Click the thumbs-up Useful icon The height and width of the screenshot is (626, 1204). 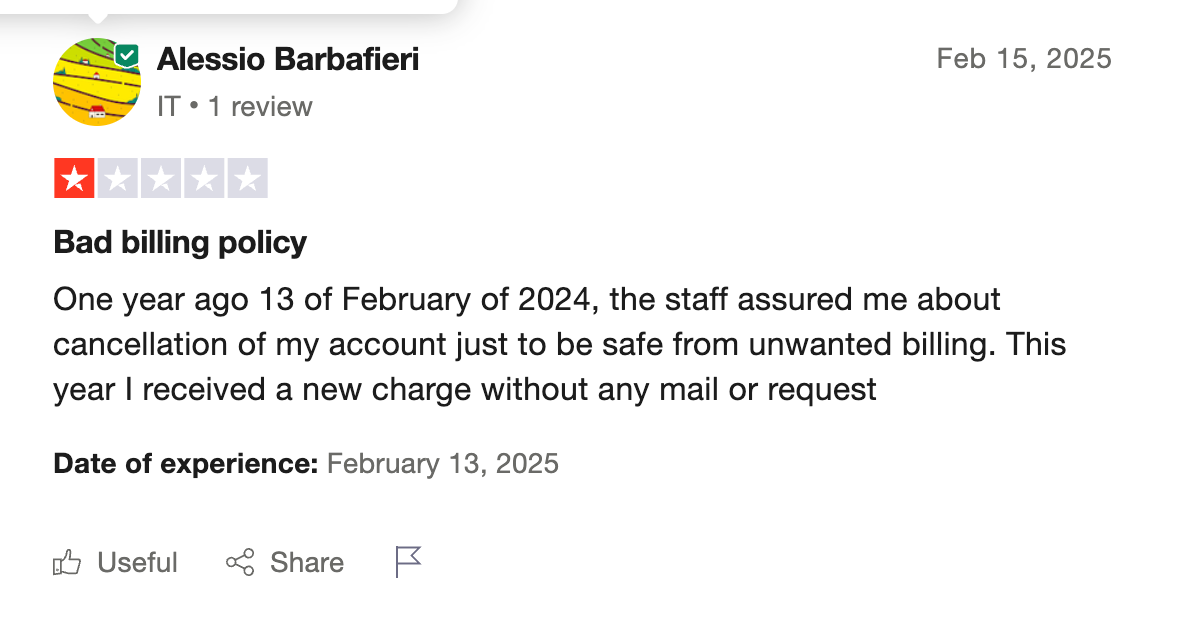67,563
